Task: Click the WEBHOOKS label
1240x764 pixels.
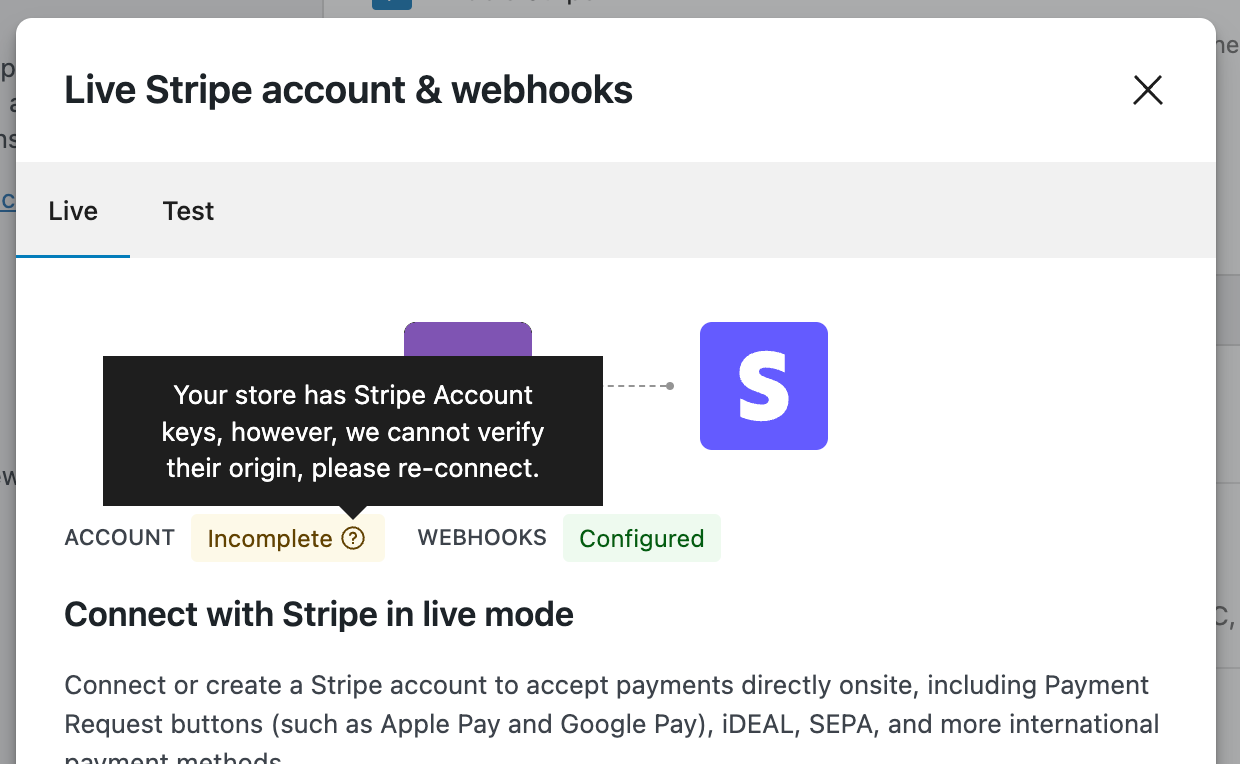Action: pyautogui.click(x=482, y=538)
